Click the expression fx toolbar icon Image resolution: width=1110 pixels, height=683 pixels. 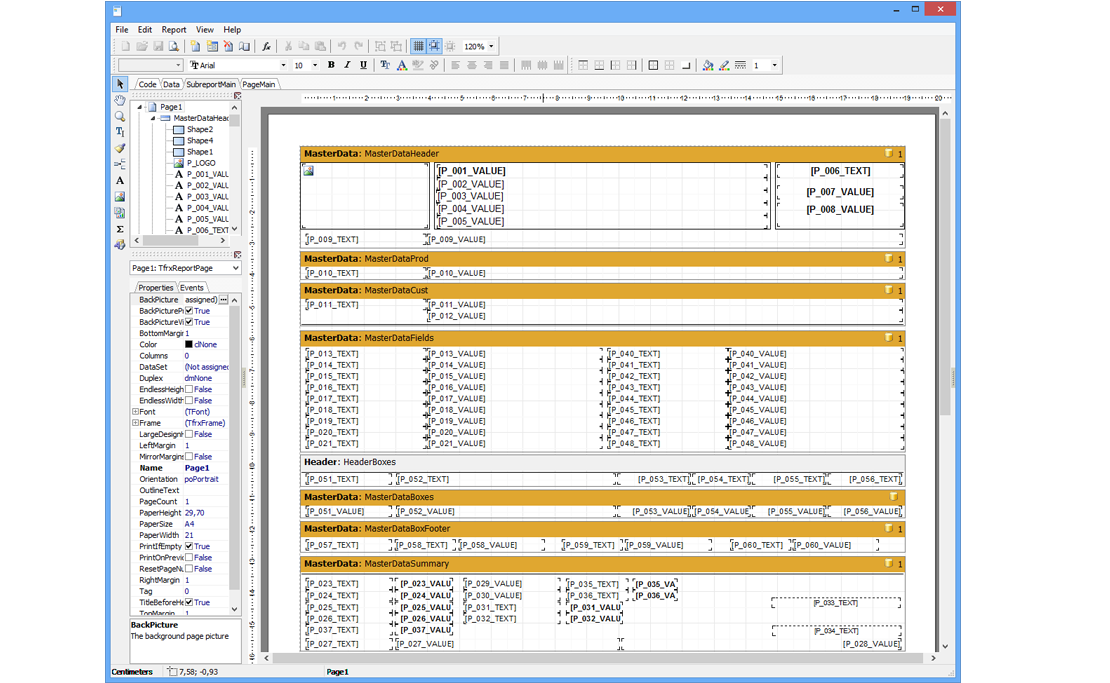click(x=266, y=46)
